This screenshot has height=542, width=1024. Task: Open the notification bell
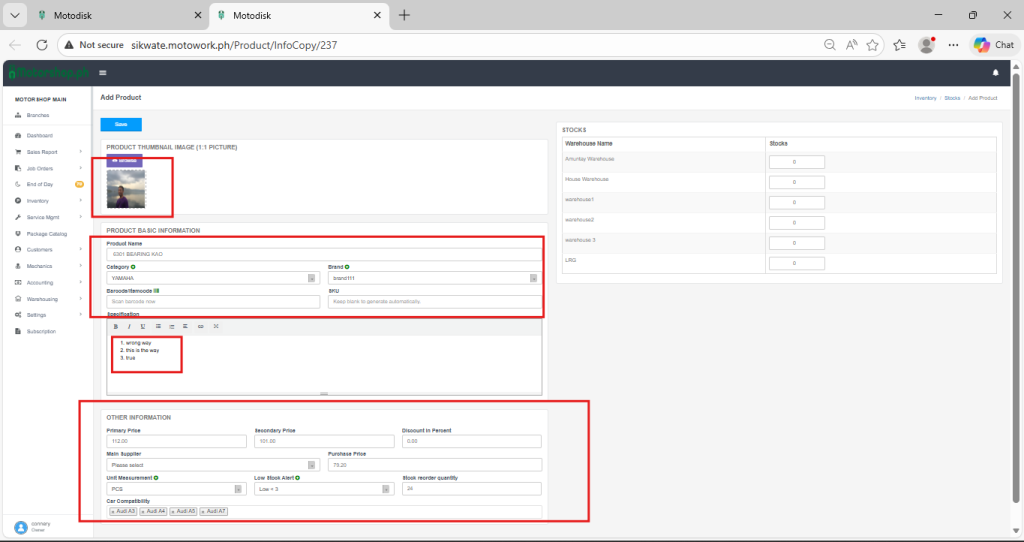995,73
